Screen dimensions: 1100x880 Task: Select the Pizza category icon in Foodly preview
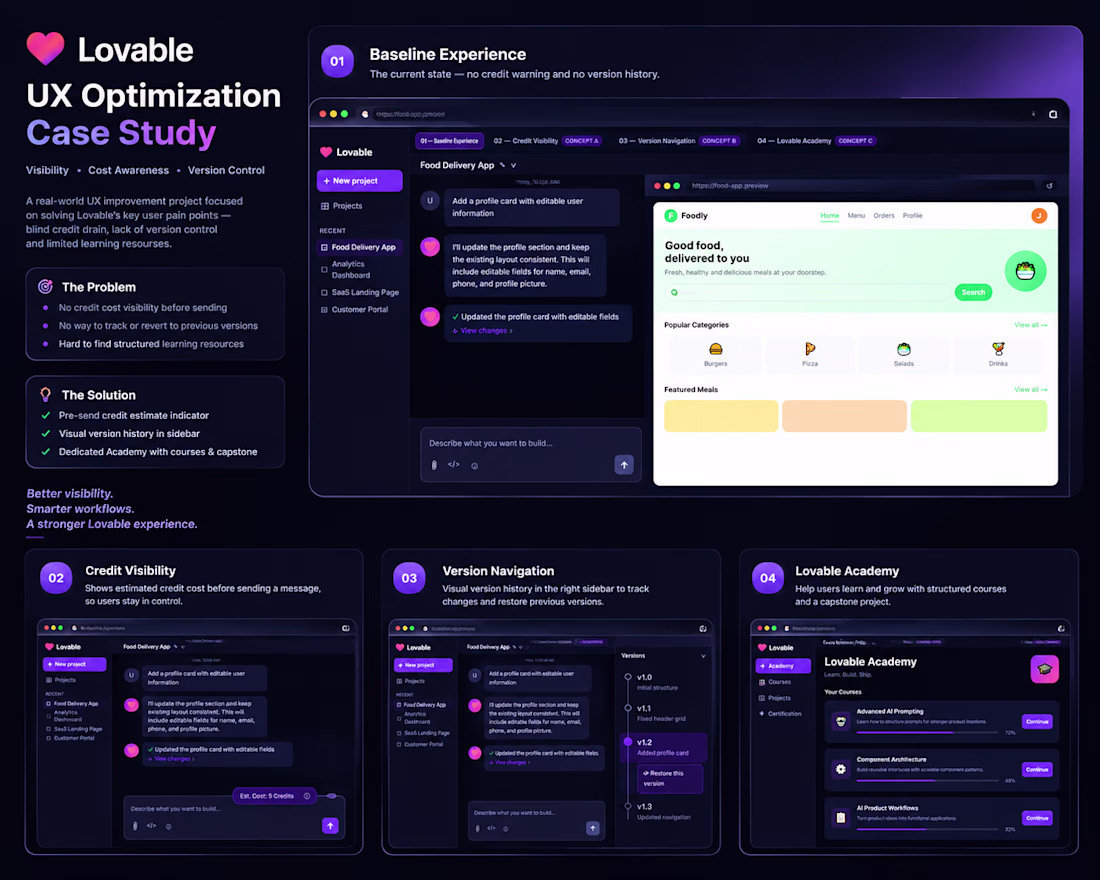click(x=810, y=349)
